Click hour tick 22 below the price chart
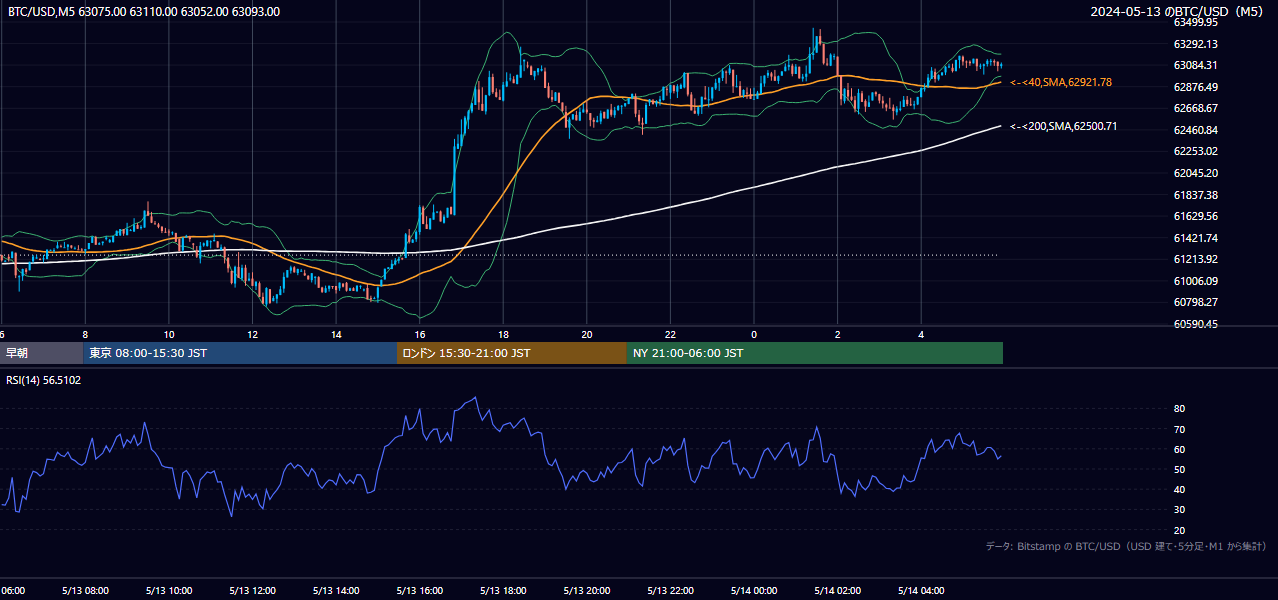Viewport: 1278px width, 600px height. coord(671,334)
